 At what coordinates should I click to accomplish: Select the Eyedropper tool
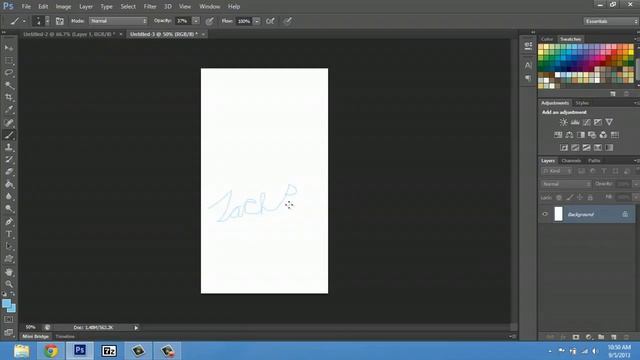9,110
